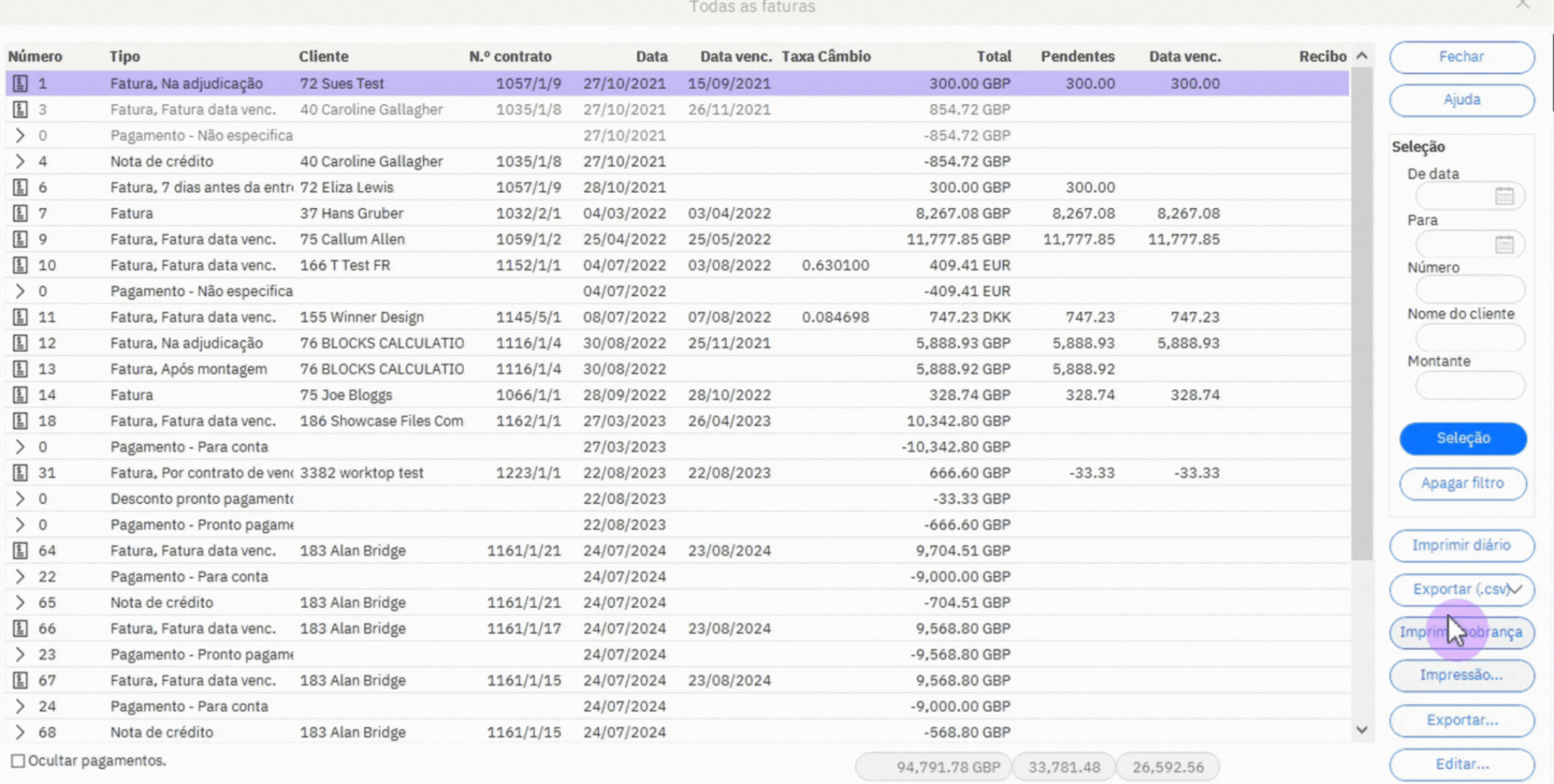Open the Exportar (.csv) dropdown arrow
This screenshot has width=1554, height=784.
[x=1518, y=589]
